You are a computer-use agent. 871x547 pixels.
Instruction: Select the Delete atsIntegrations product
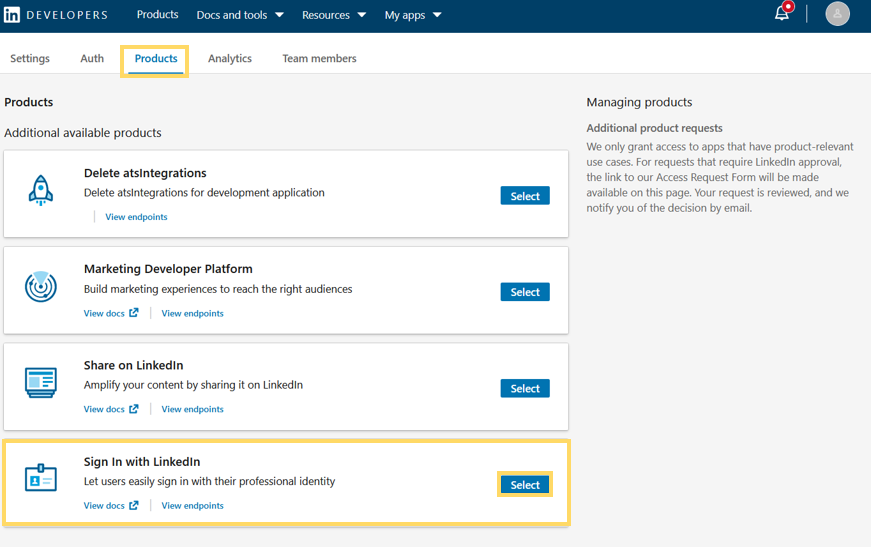525,195
